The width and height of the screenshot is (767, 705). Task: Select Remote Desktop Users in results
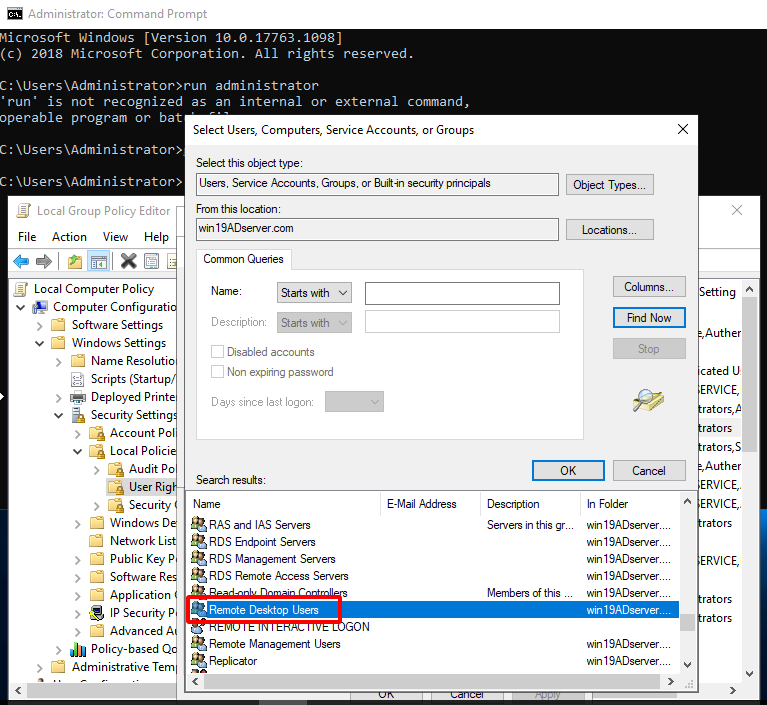(433, 610)
